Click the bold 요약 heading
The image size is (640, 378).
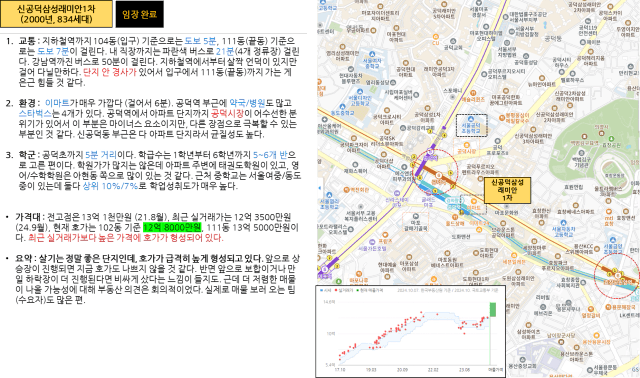[x=23, y=258]
